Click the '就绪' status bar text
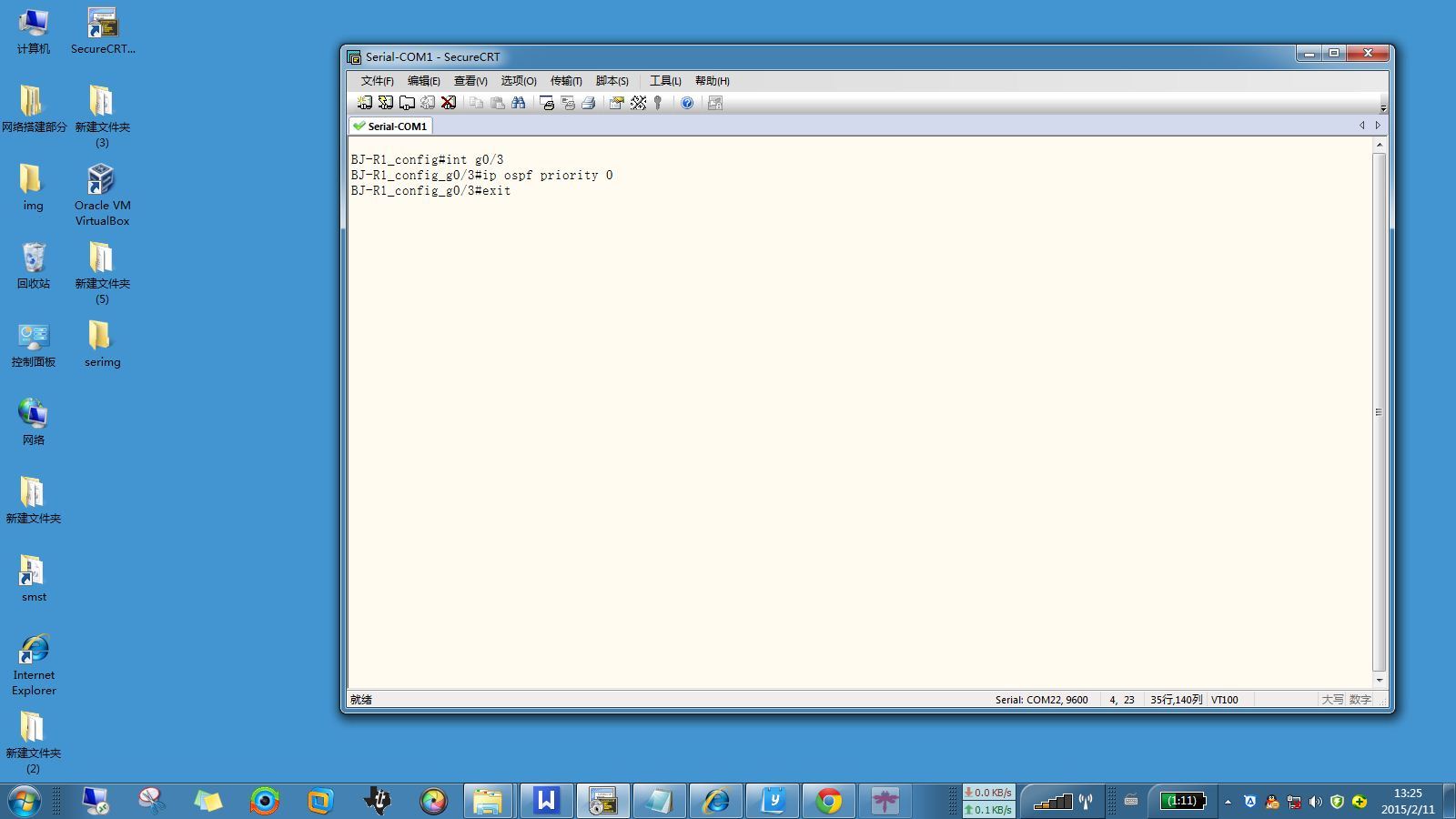The image size is (1456, 819). 361,700
